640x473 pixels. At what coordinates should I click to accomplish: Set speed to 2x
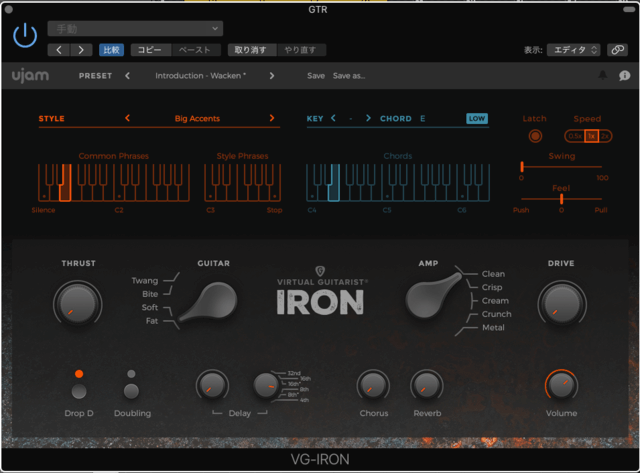coord(604,136)
